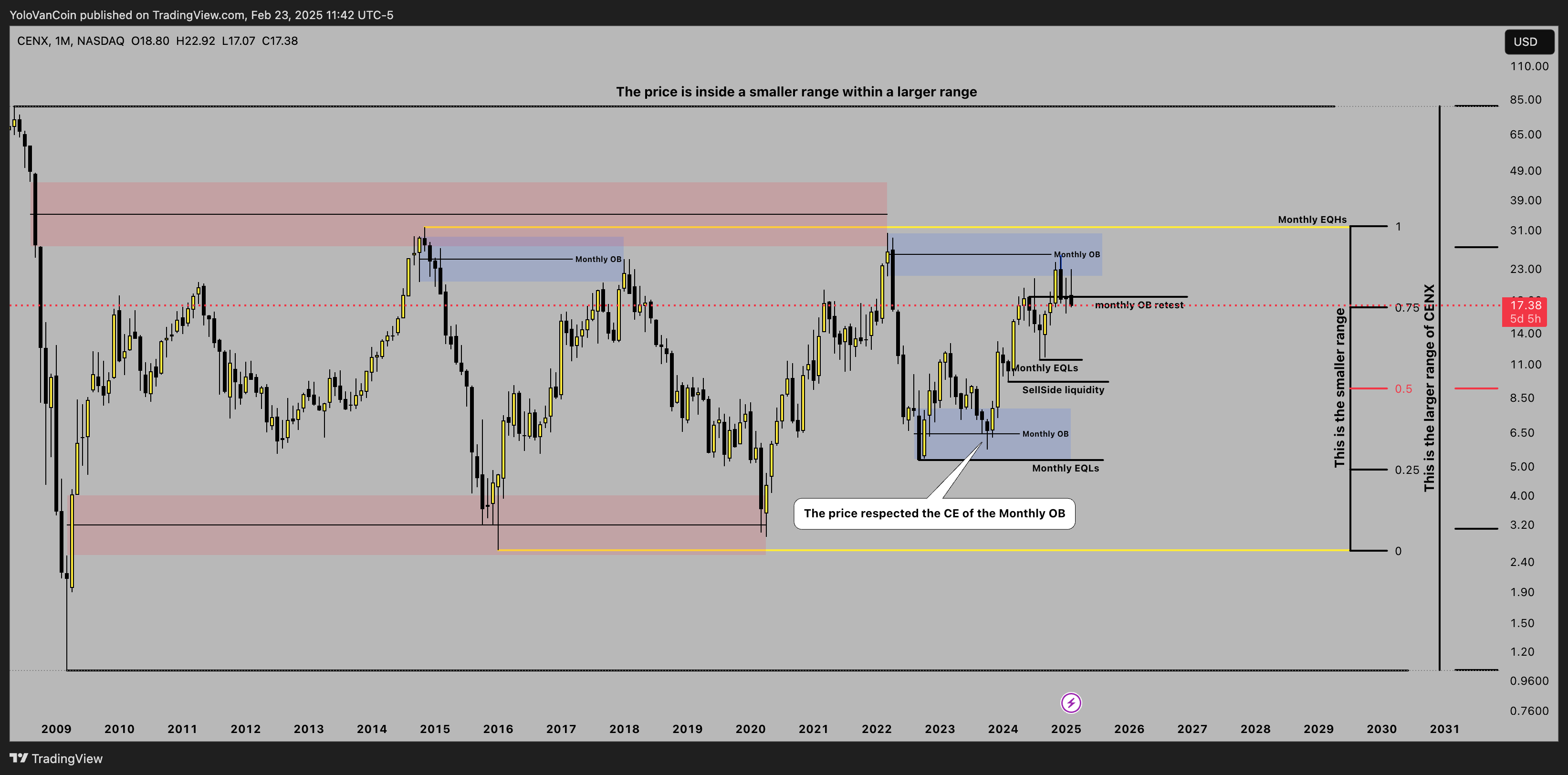1568x775 pixels.
Task: Click 'This is the larger range of CENX' text
Action: tap(1429, 388)
